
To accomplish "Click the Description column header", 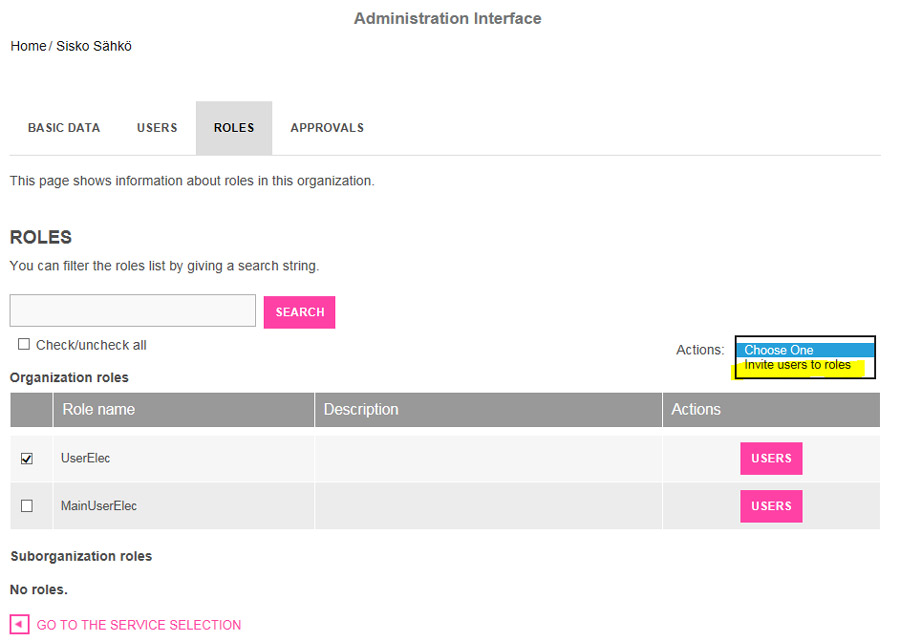I will tap(361, 409).
